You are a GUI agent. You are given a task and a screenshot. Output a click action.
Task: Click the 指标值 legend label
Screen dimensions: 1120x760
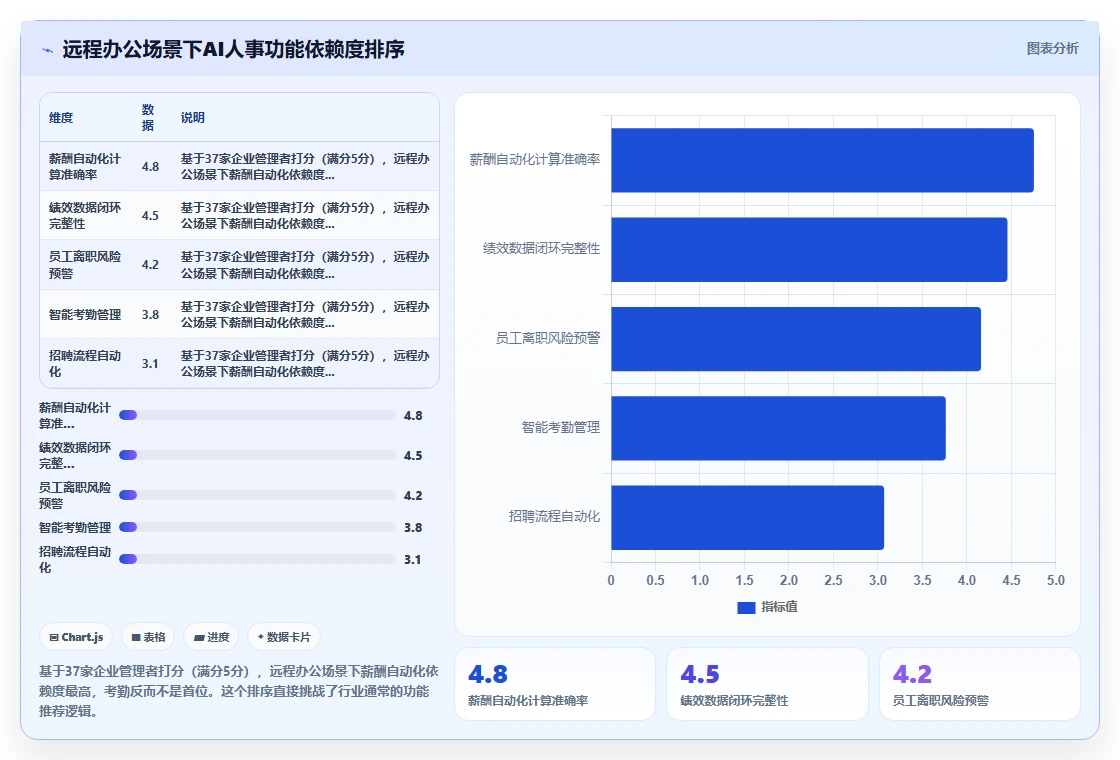coord(779,607)
